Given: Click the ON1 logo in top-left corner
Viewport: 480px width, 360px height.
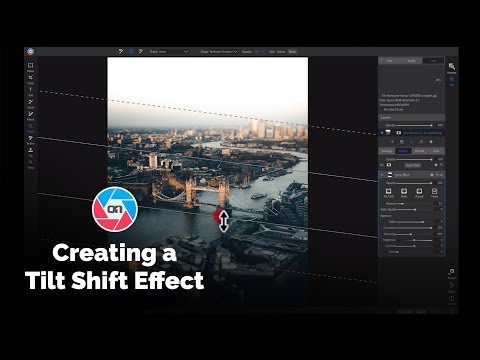Looking at the screenshot, I should pos(31,51).
